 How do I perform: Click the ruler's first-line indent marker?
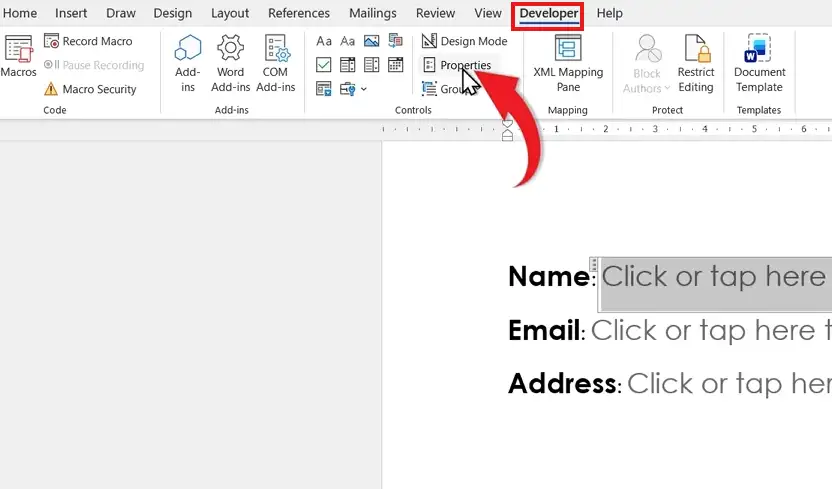click(x=507, y=125)
